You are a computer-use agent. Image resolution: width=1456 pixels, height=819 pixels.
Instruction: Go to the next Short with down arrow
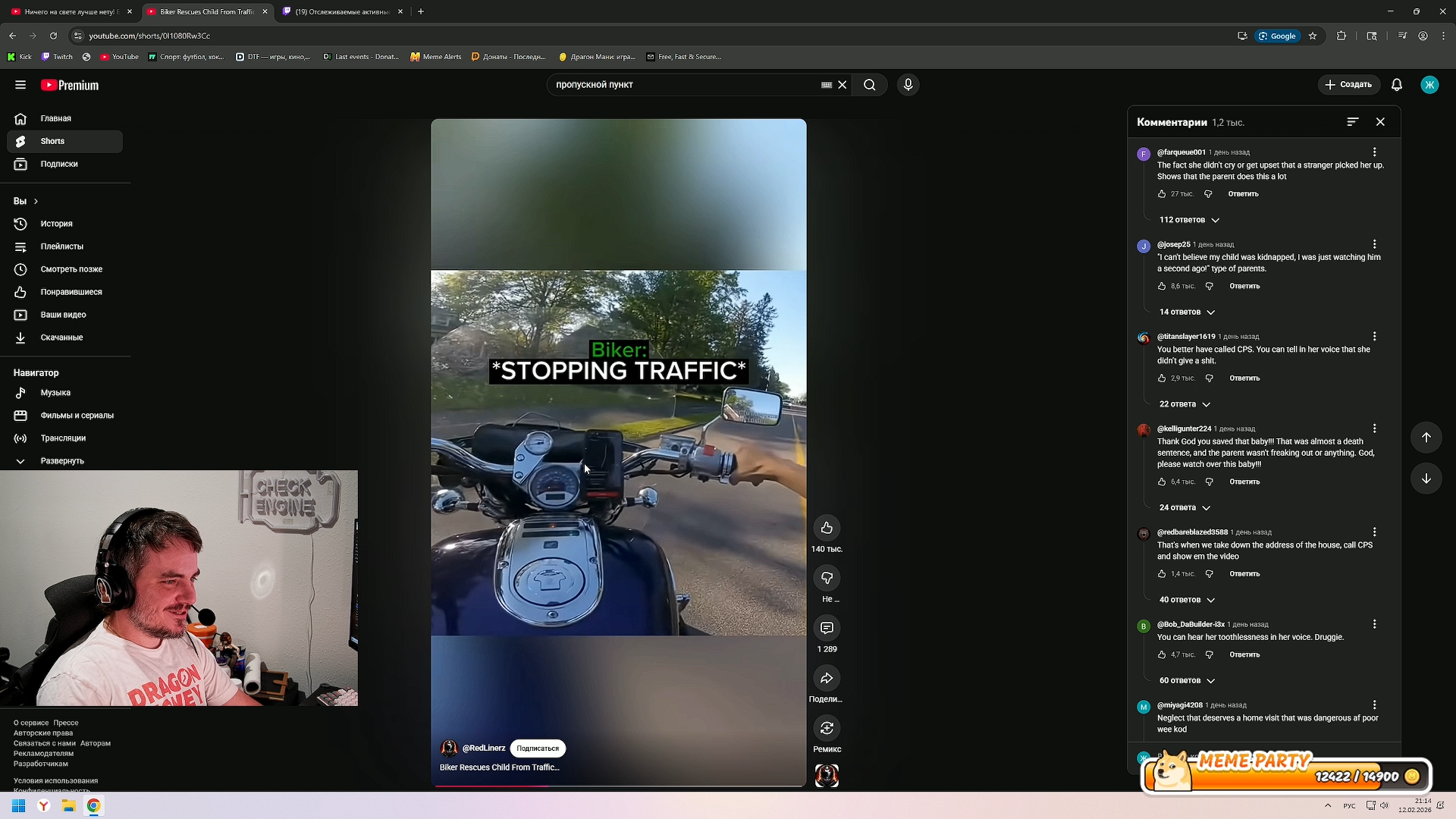click(x=1426, y=479)
